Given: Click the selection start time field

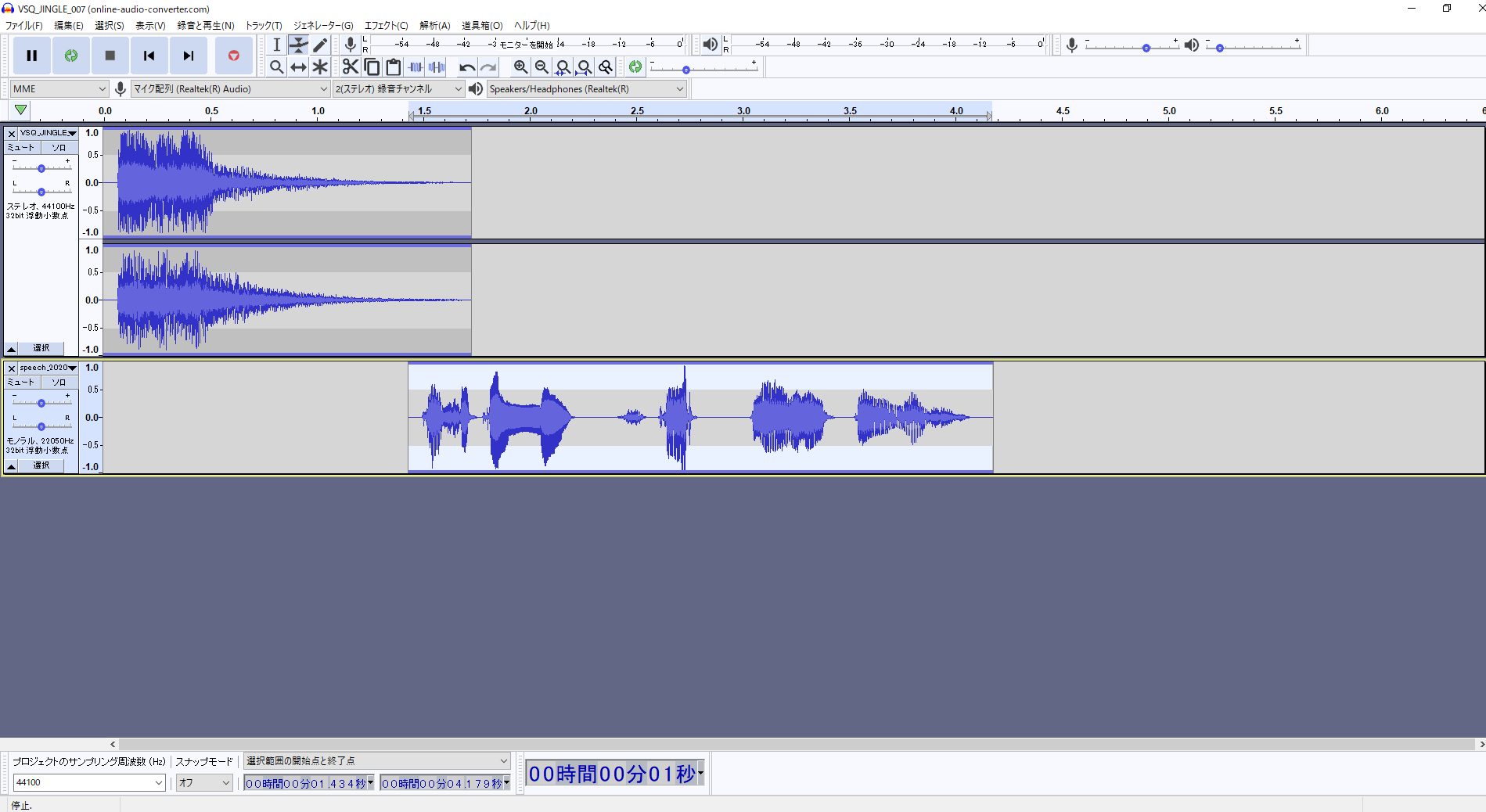Looking at the screenshot, I should coord(309,783).
